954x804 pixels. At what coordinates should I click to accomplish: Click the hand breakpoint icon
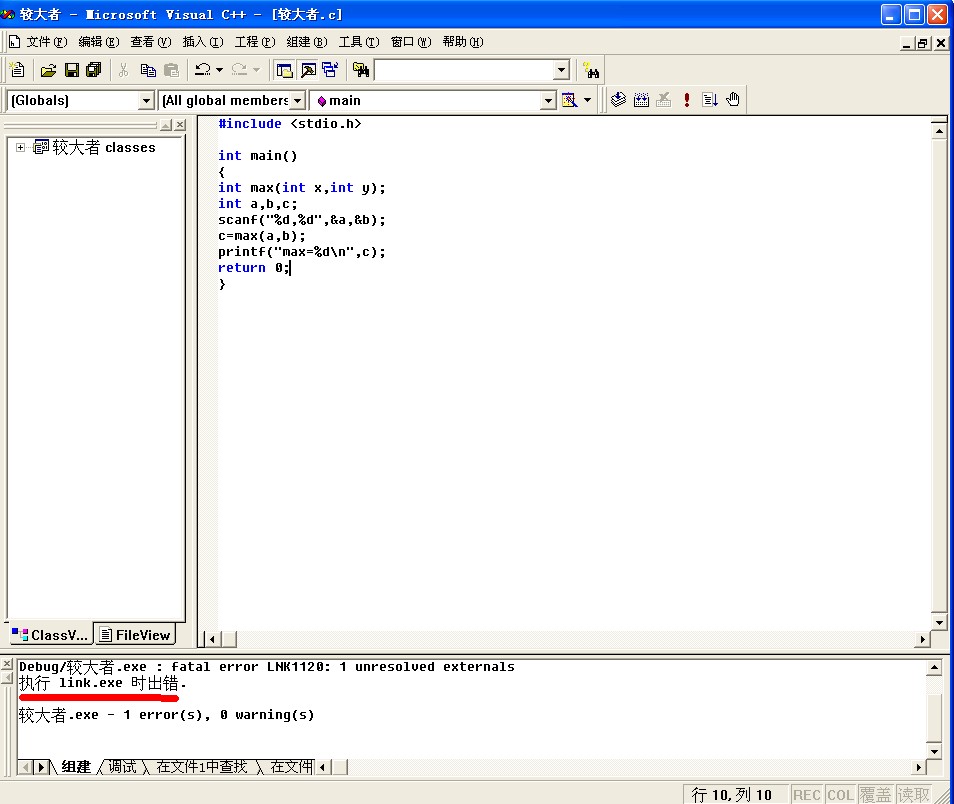(x=733, y=99)
